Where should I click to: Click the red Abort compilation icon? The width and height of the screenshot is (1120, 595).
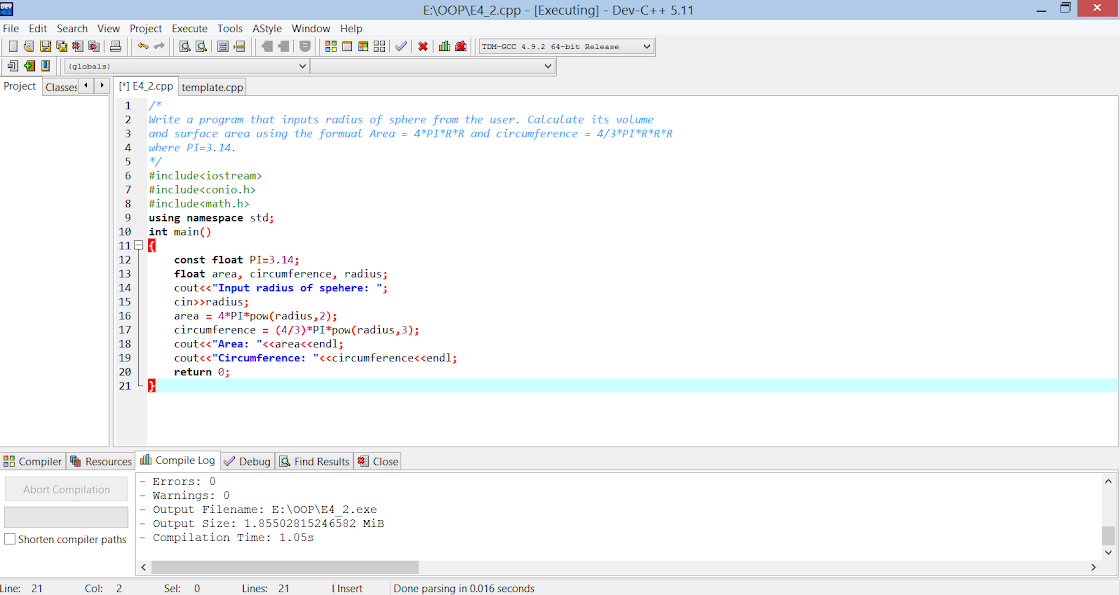pos(423,46)
